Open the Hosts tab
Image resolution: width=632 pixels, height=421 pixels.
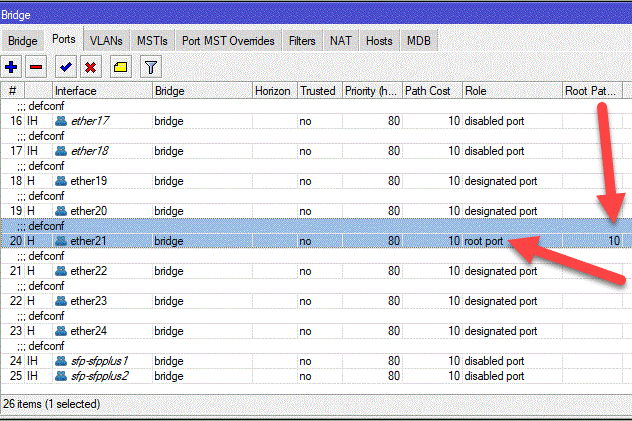[379, 41]
